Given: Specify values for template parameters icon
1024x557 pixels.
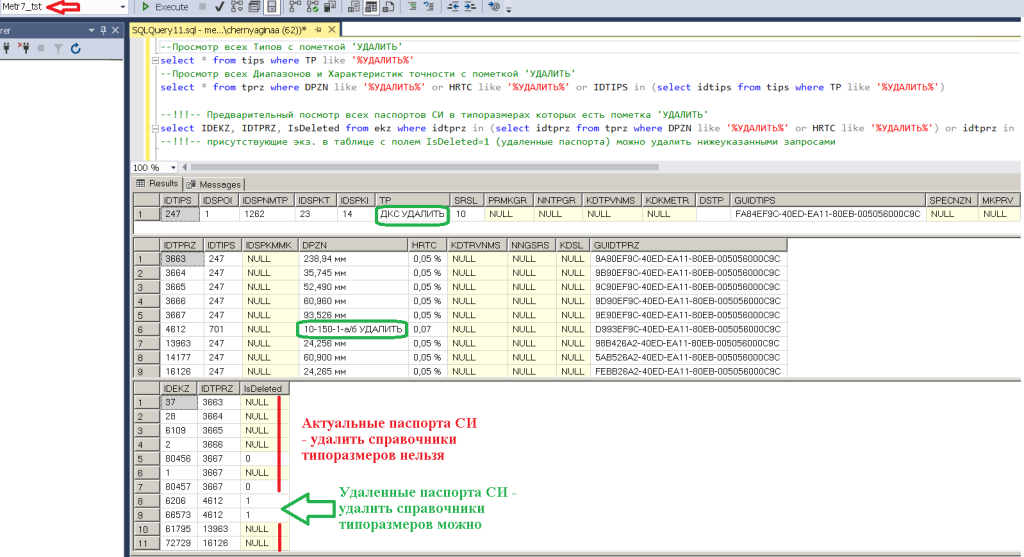Looking at the screenshot, I should (494, 7).
